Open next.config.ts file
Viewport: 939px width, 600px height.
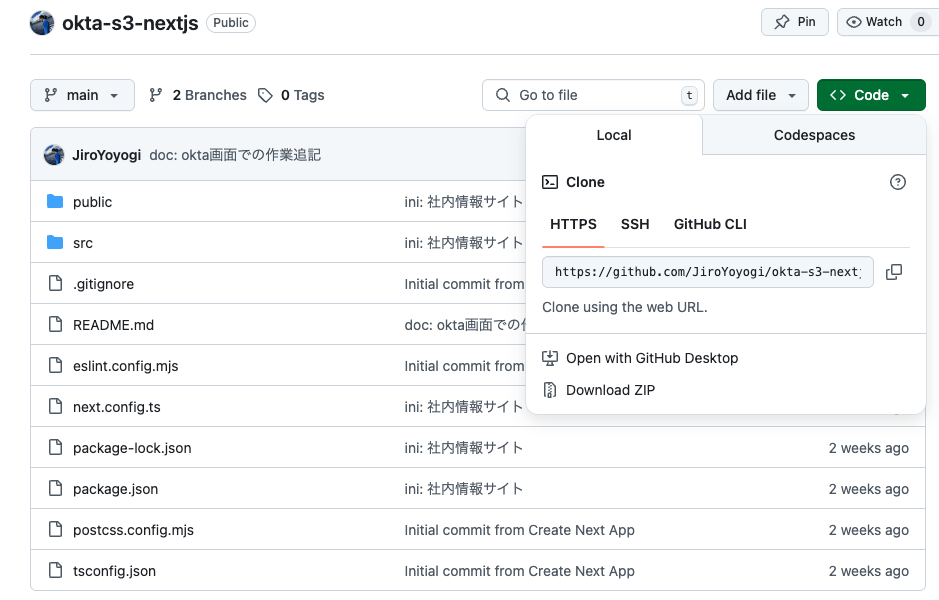tap(117, 407)
